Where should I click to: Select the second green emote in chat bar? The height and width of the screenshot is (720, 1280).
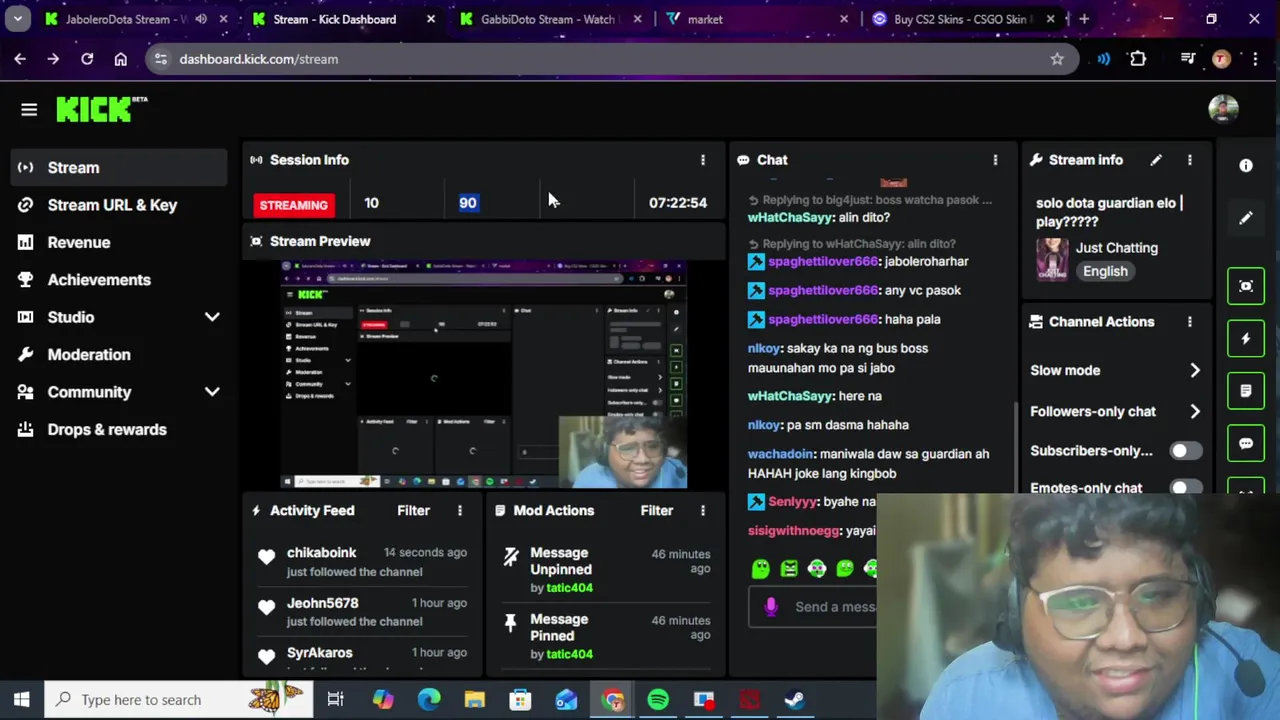click(x=789, y=569)
